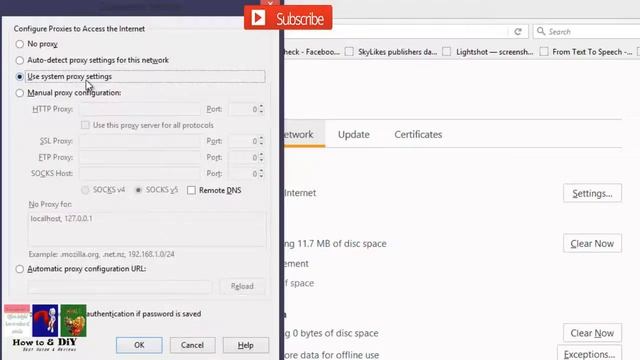Open the Facebook bookmark in bookmarks bar
This screenshot has width=640, height=360.
pyautogui.click(x=312, y=52)
